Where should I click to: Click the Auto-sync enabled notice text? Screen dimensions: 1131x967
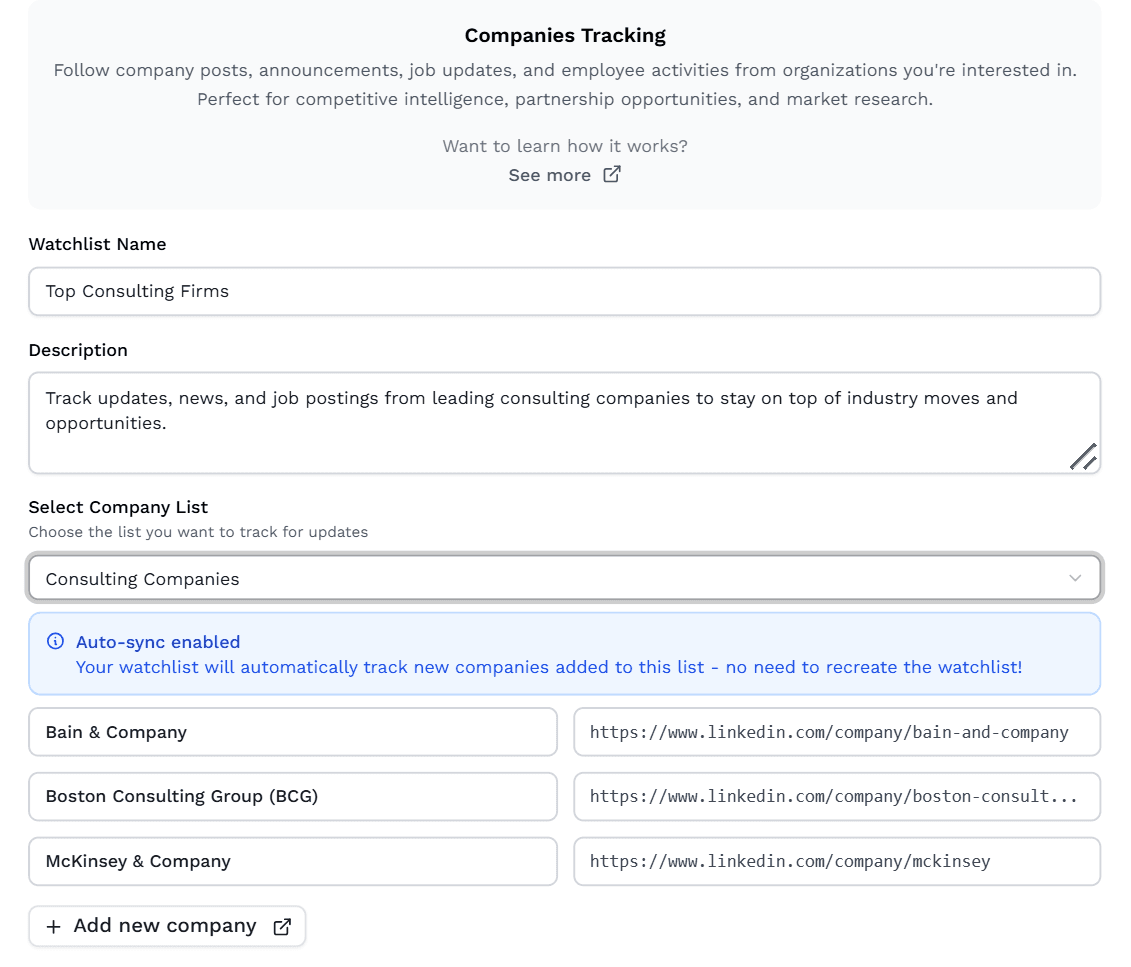(159, 641)
